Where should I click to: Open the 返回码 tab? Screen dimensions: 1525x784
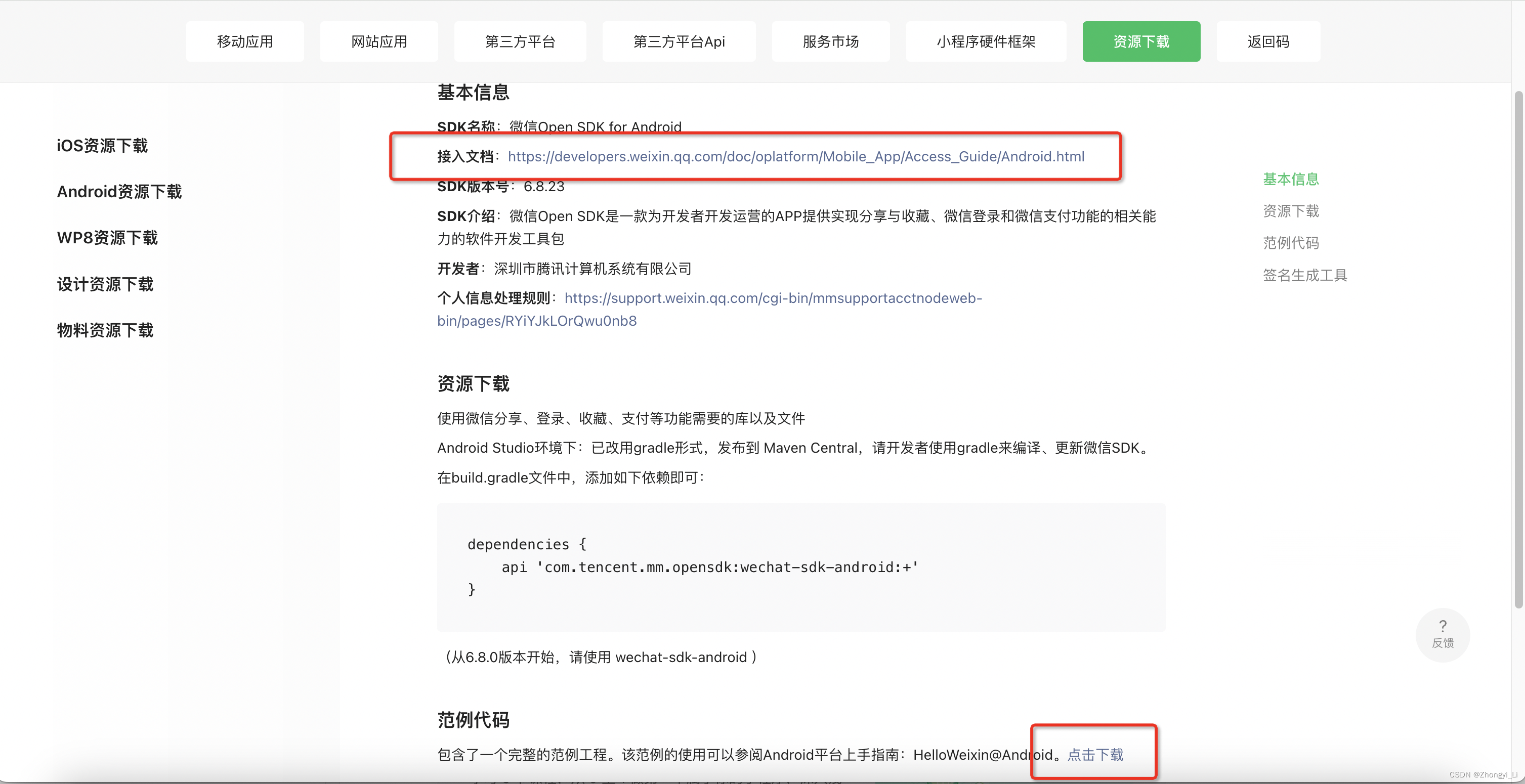(x=1267, y=41)
